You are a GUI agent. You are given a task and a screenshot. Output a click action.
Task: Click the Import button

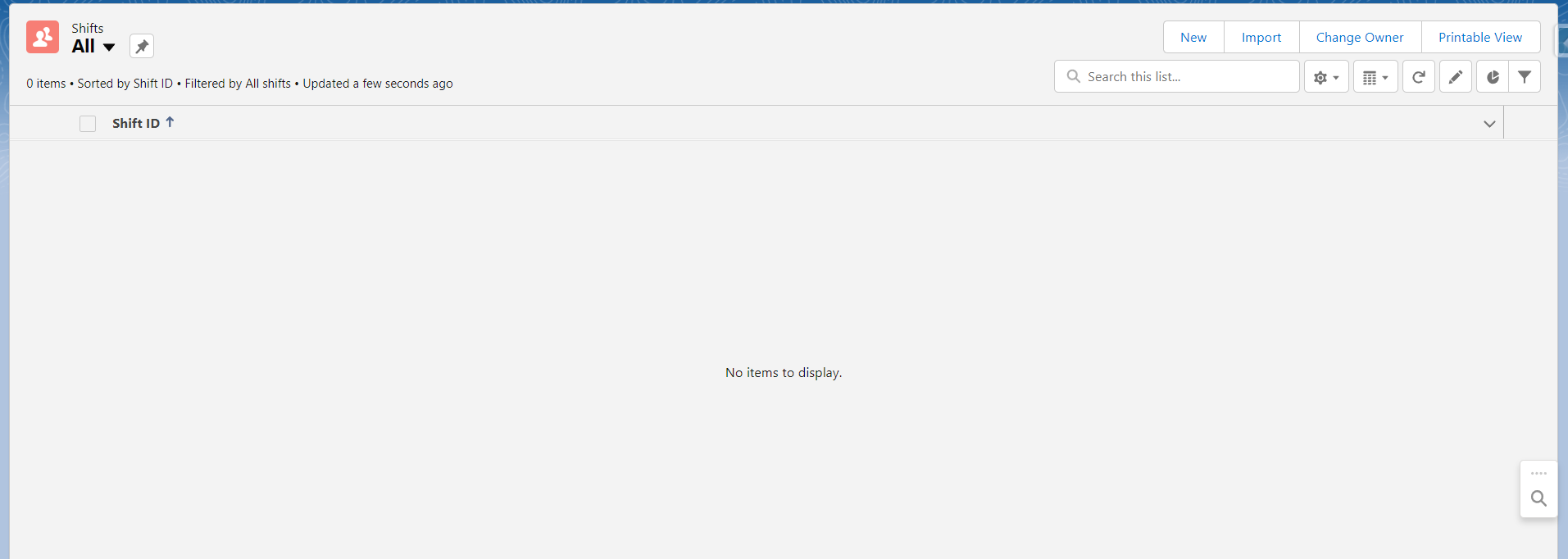[1261, 38]
